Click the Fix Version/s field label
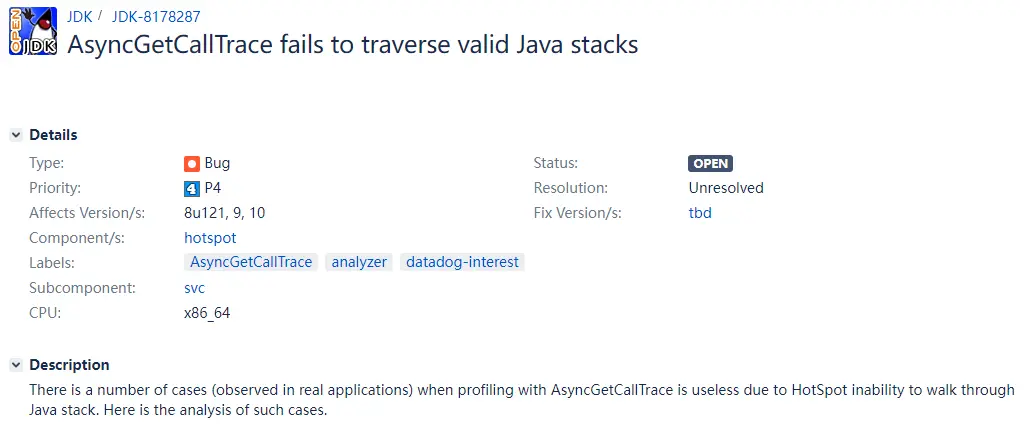This screenshot has height=434, width=1026. coord(577,213)
